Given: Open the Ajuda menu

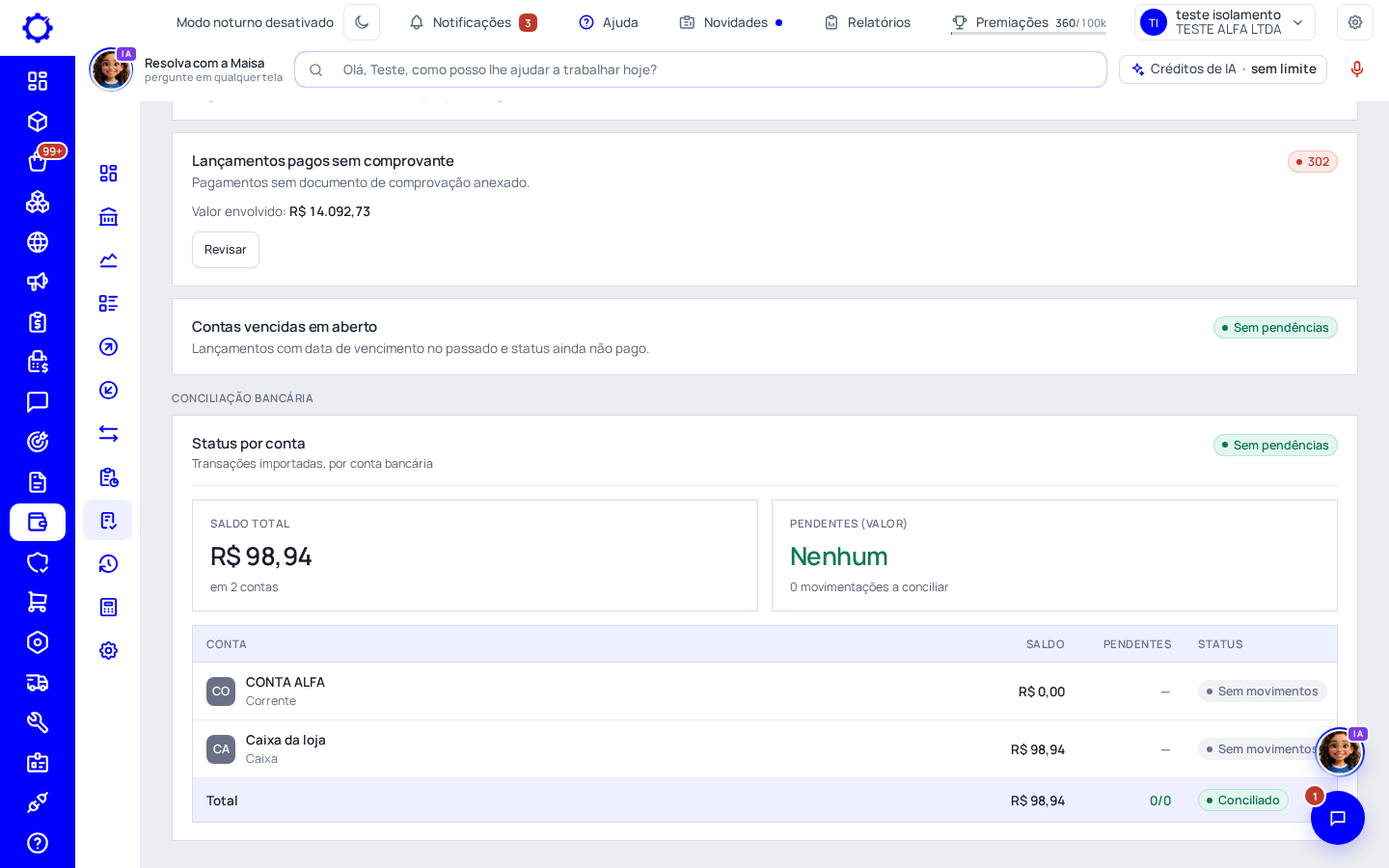Looking at the screenshot, I should coord(609,22).
